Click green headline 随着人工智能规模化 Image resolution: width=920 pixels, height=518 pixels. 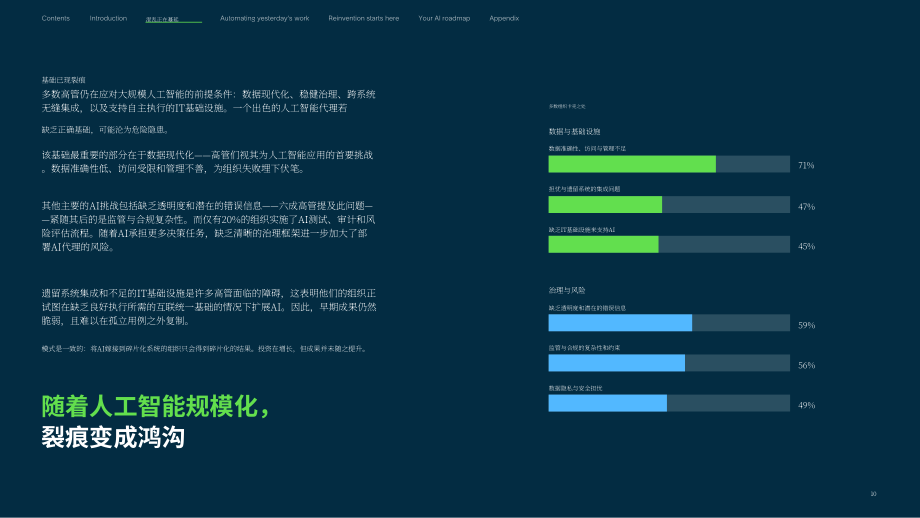pos(155,406)
